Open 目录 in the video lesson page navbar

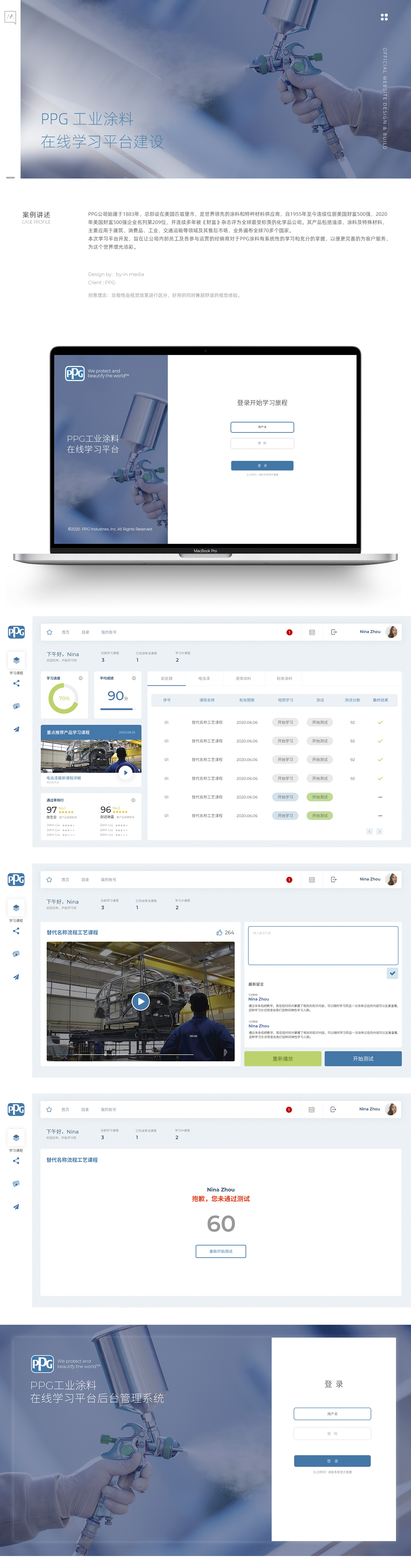pos(85,879)
